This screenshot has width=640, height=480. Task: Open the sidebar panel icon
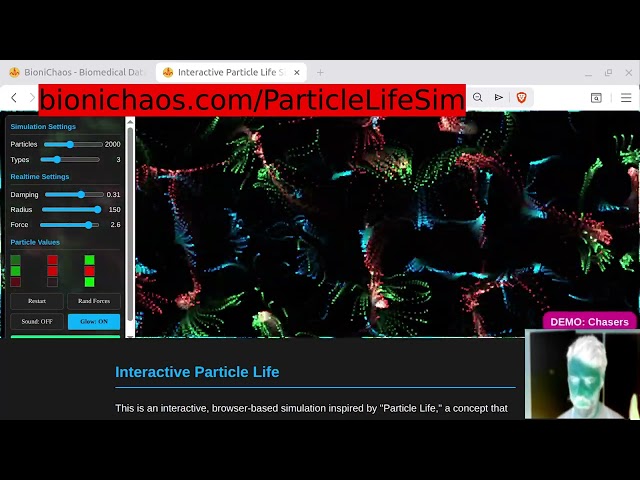[596, 98]
